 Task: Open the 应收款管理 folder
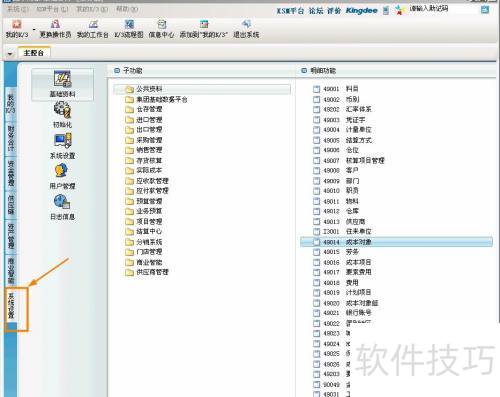[147, 181]
